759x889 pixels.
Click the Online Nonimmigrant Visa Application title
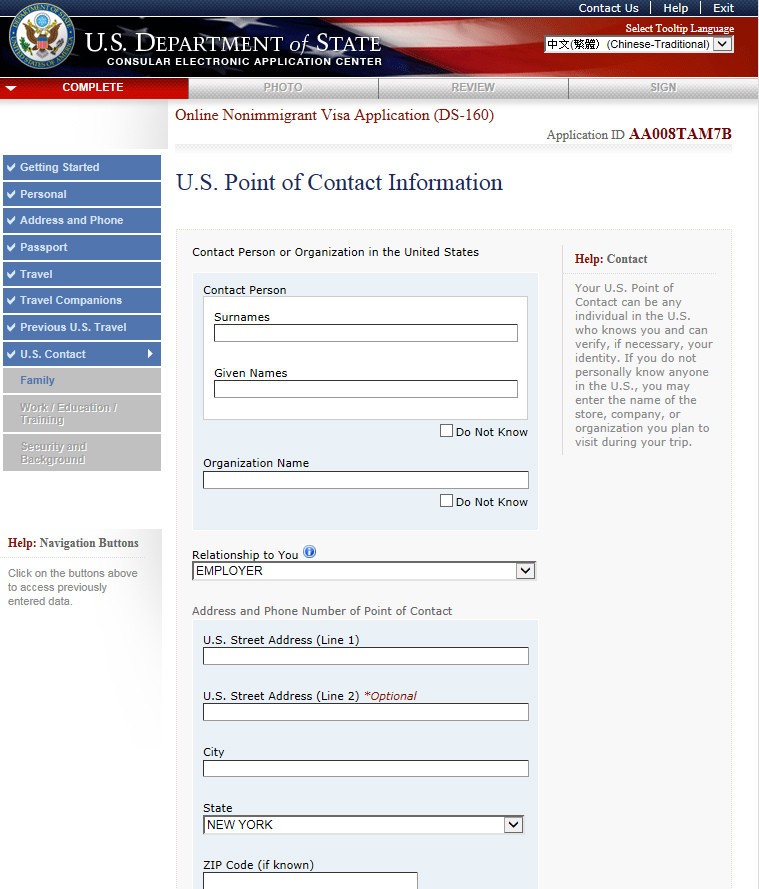[334, 115]
